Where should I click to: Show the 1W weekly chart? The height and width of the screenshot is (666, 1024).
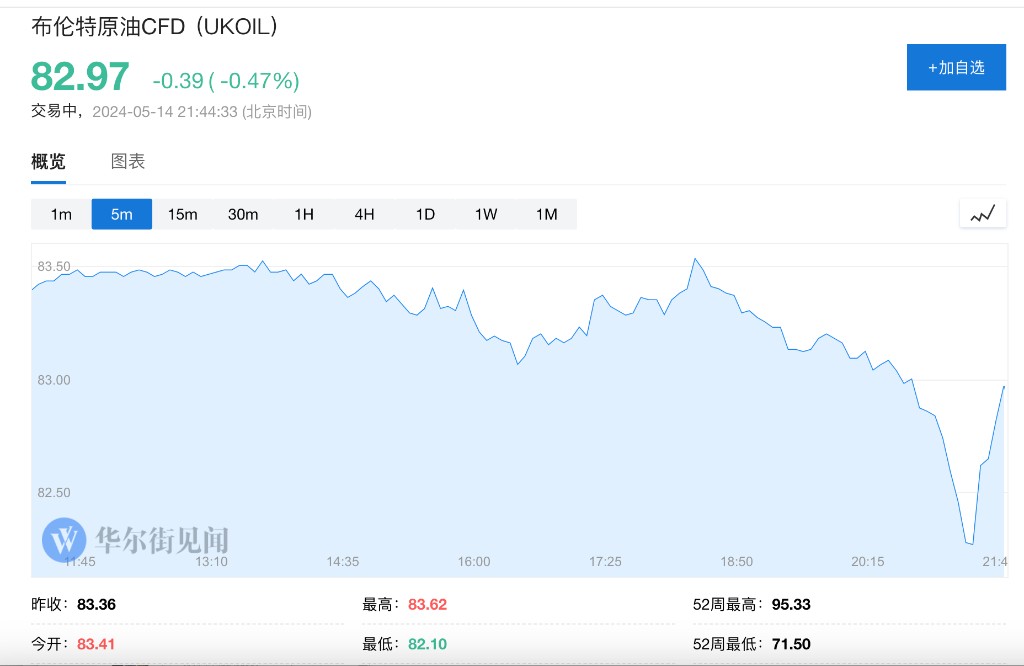486,214
